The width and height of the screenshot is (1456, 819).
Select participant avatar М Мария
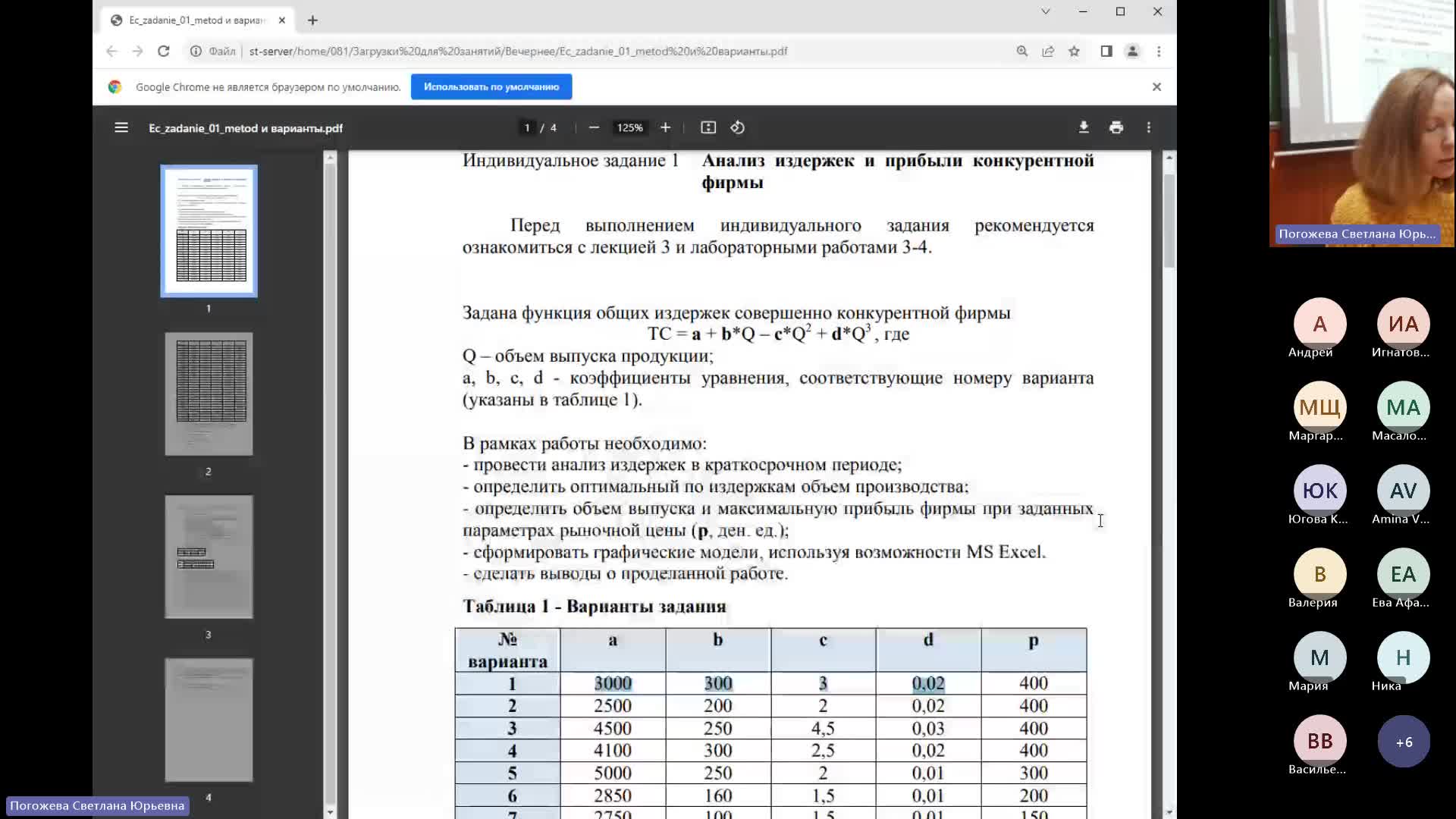[1319, 657]
